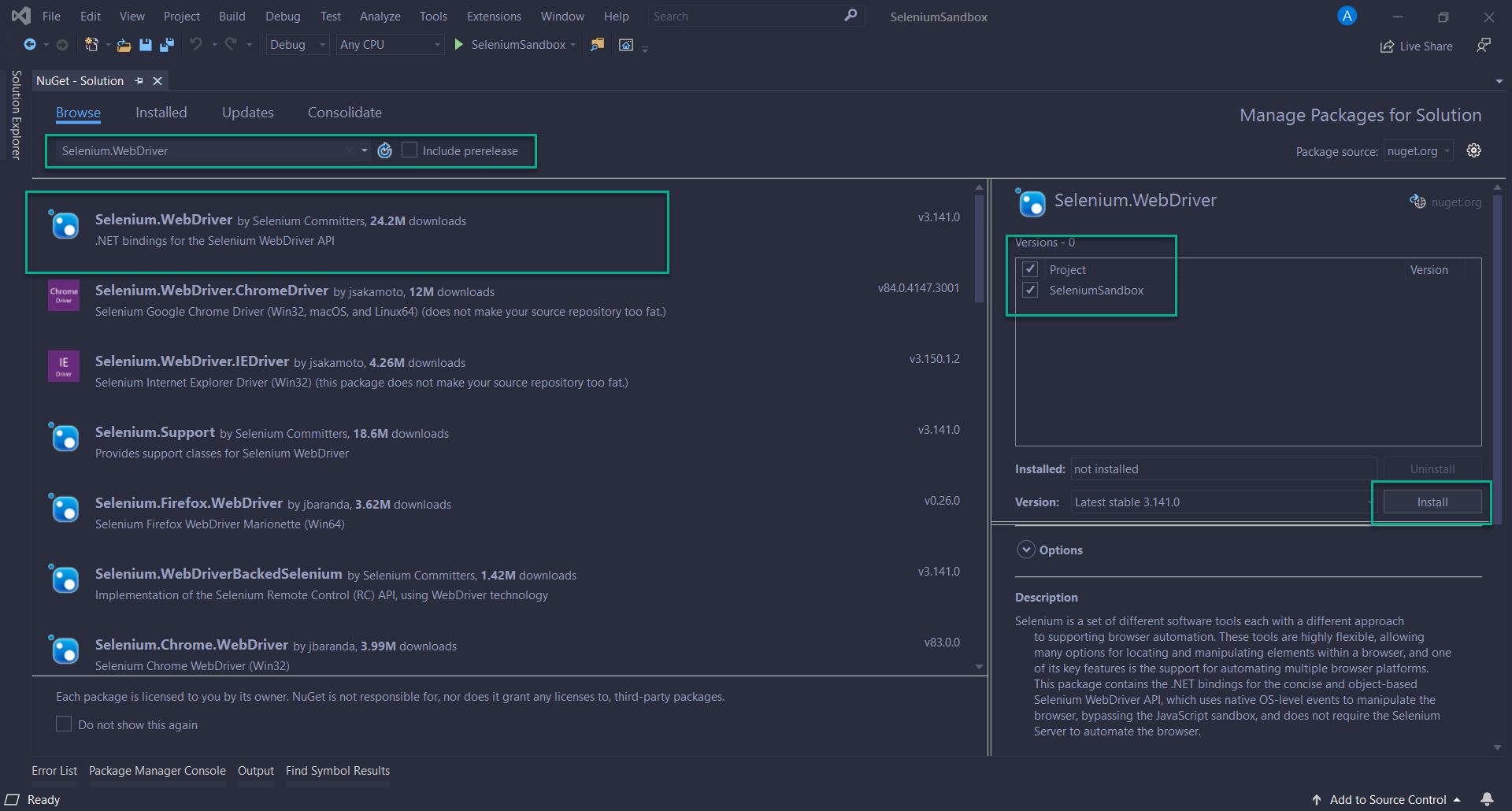
Task: Click the Save floppy disk icon
Action: 145,45
